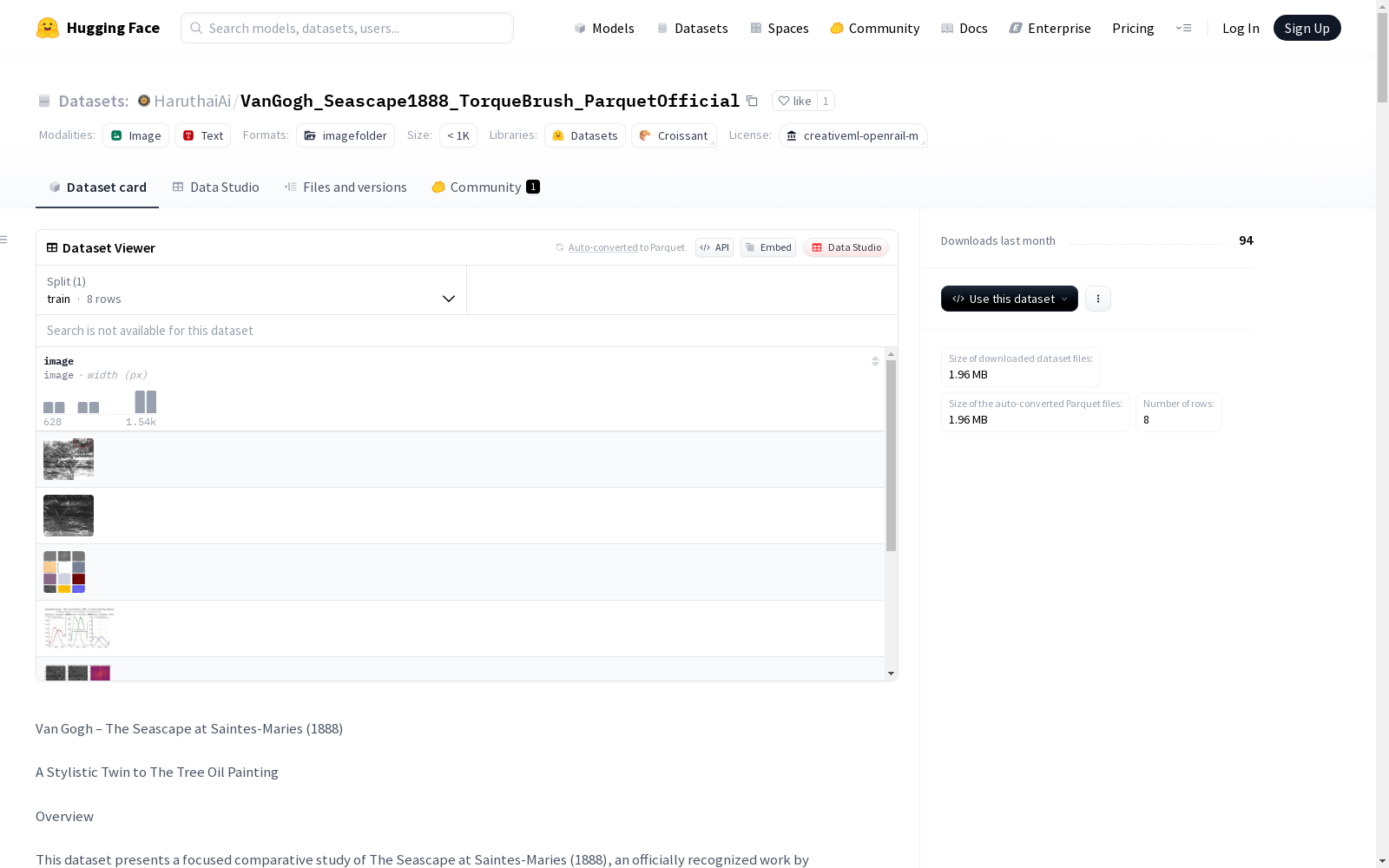
Task: Click the Datasets library tag
Action: pyautogui.click(x=585, y=135)
